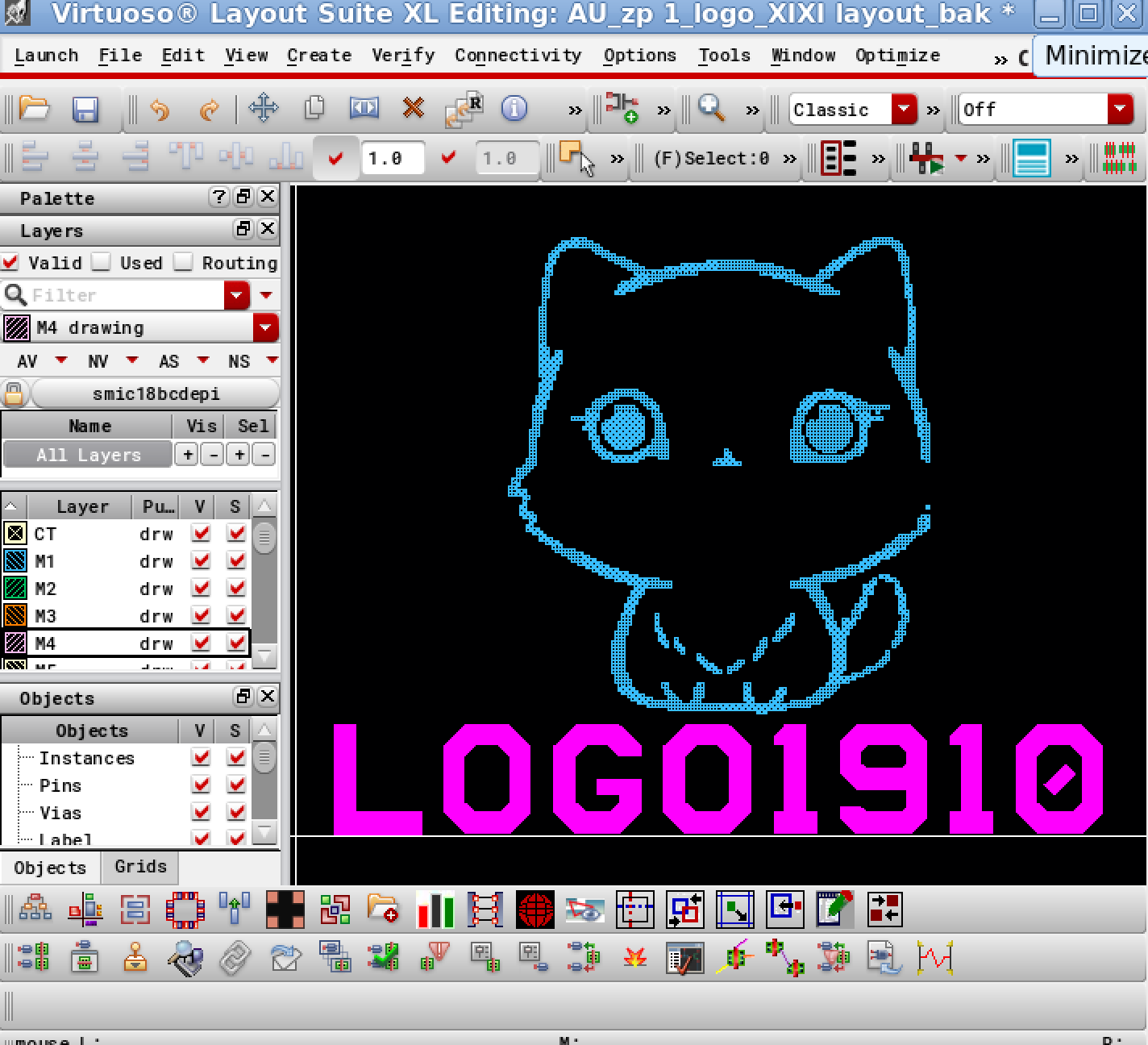Enable the Routing layers checkbox
The image size is (1148, 1045).
[184, 262]
